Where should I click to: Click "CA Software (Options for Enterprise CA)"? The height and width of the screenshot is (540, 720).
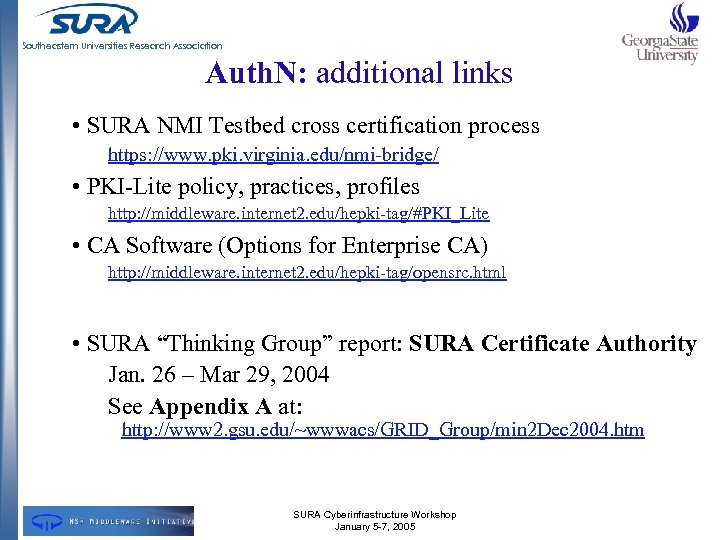coord(287,246)
